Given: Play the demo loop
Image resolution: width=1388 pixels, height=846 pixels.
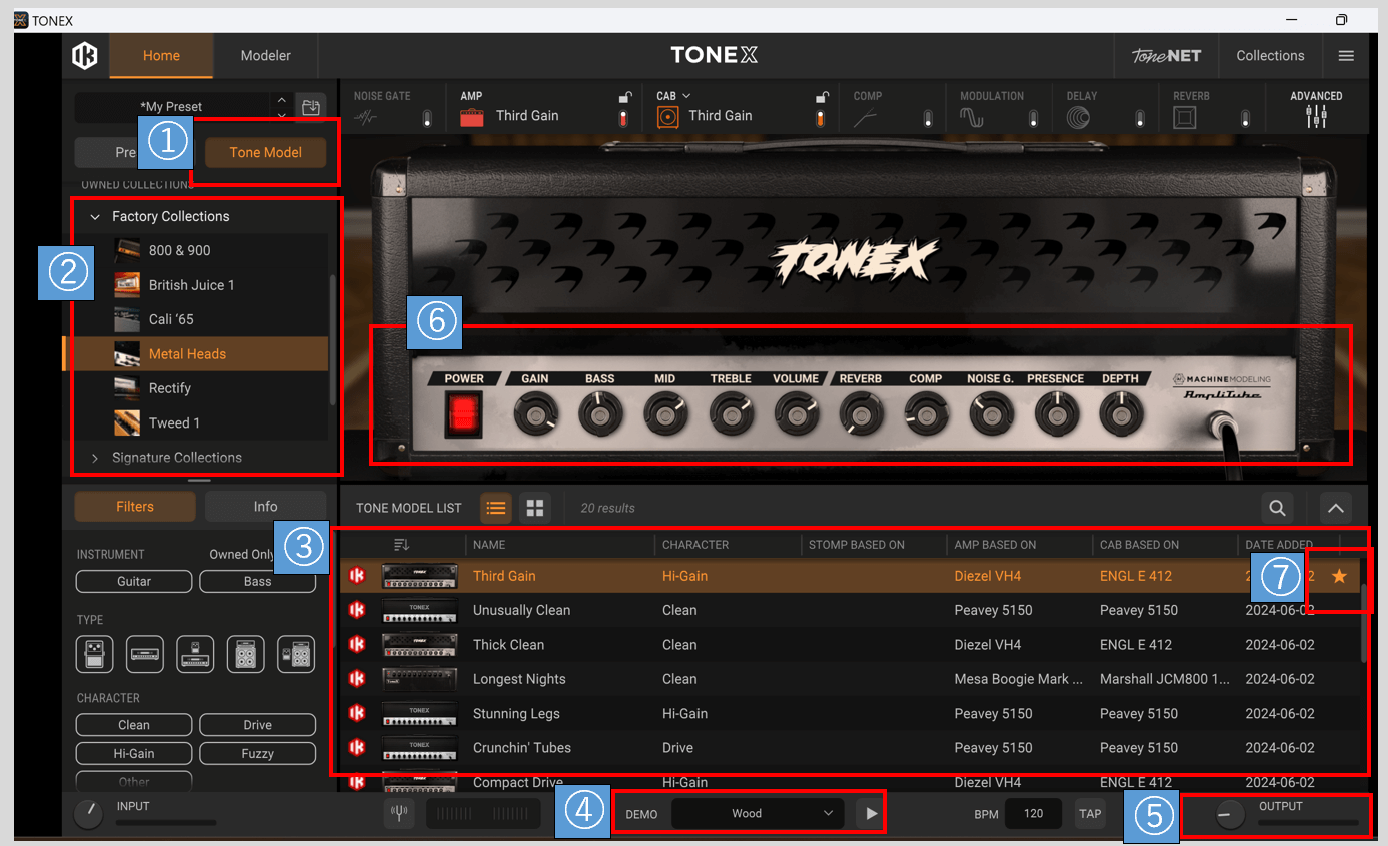Looking at the screenshot, I should [x=871, y=814].
